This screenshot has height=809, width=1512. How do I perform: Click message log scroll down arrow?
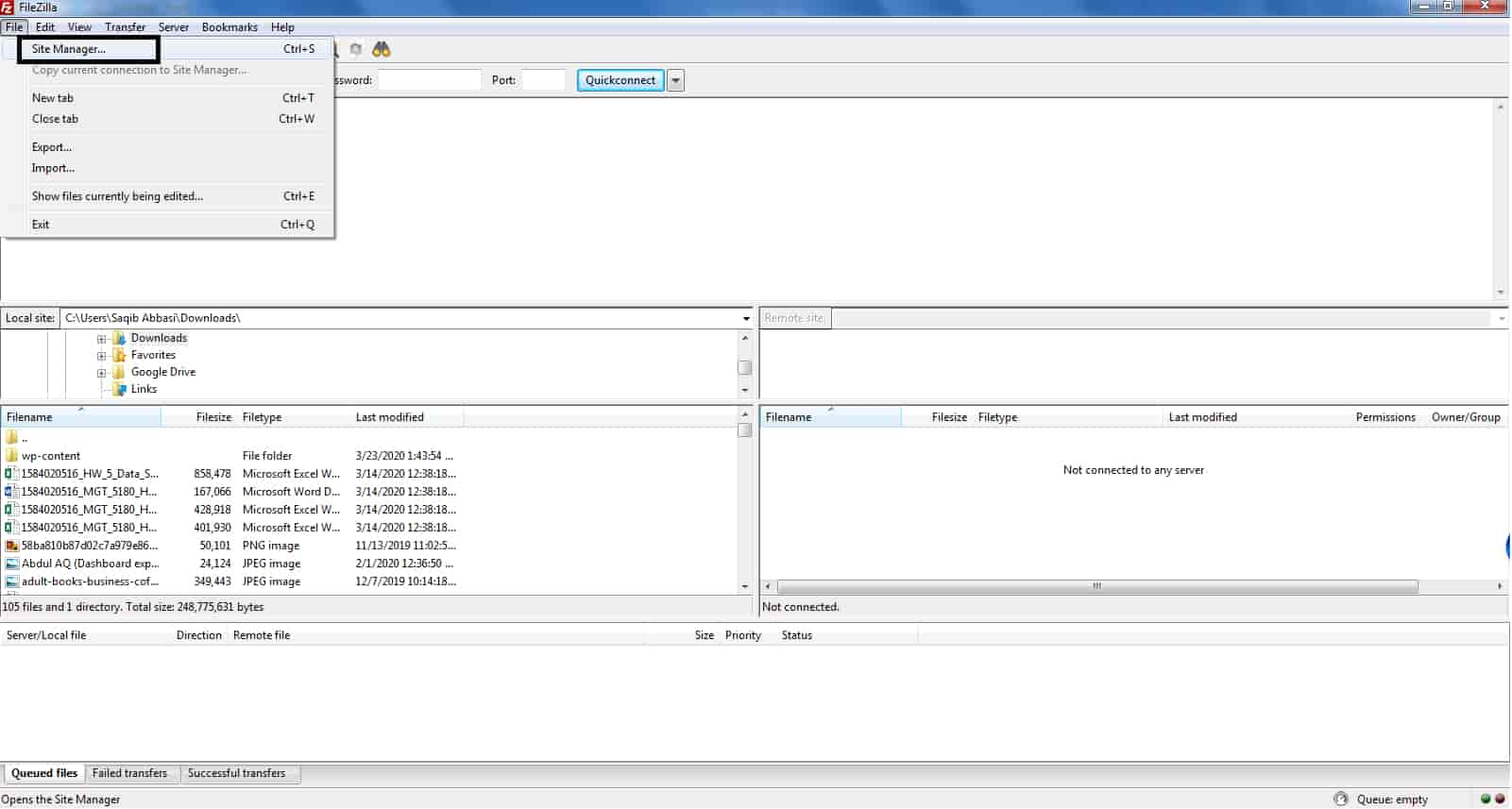click(1501, 293)
